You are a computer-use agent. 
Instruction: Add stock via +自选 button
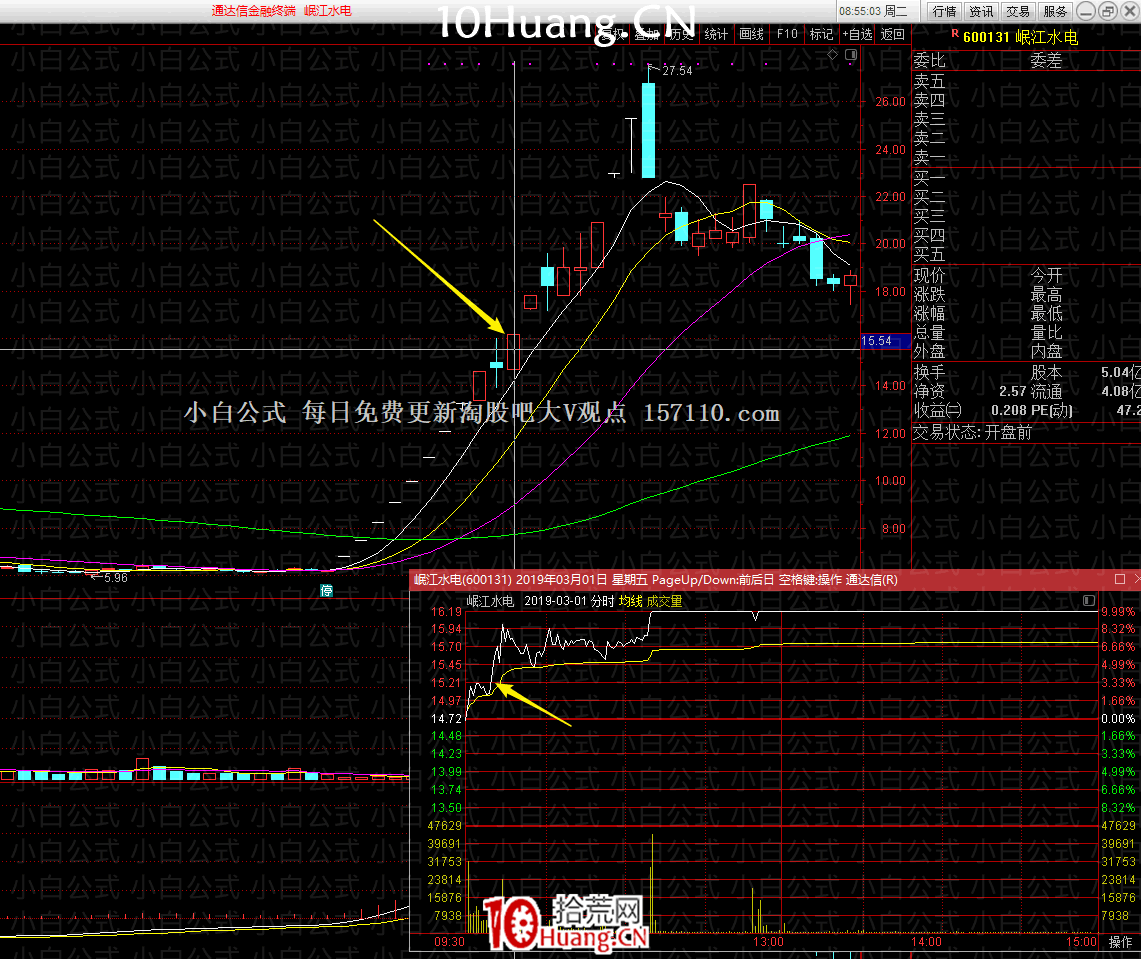(x=858, y=34)
